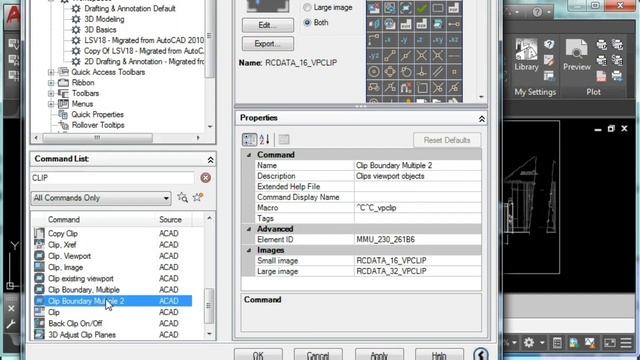
Task: Open plot Preview in AutoCAD ribbon
Action: (x=577, y=55)
